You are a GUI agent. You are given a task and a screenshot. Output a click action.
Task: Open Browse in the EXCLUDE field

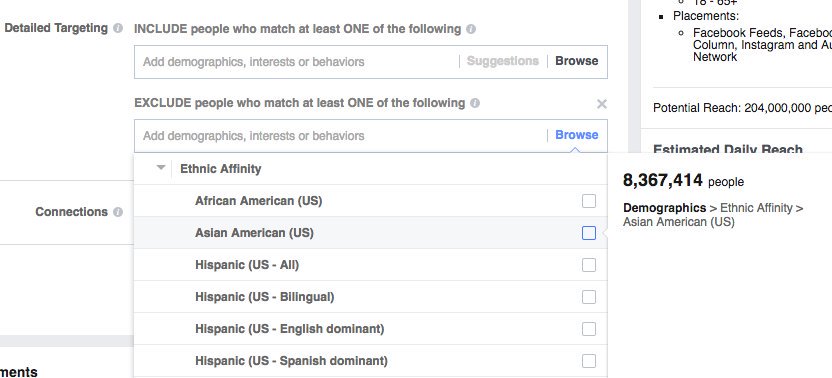click(x=576, y=135)
